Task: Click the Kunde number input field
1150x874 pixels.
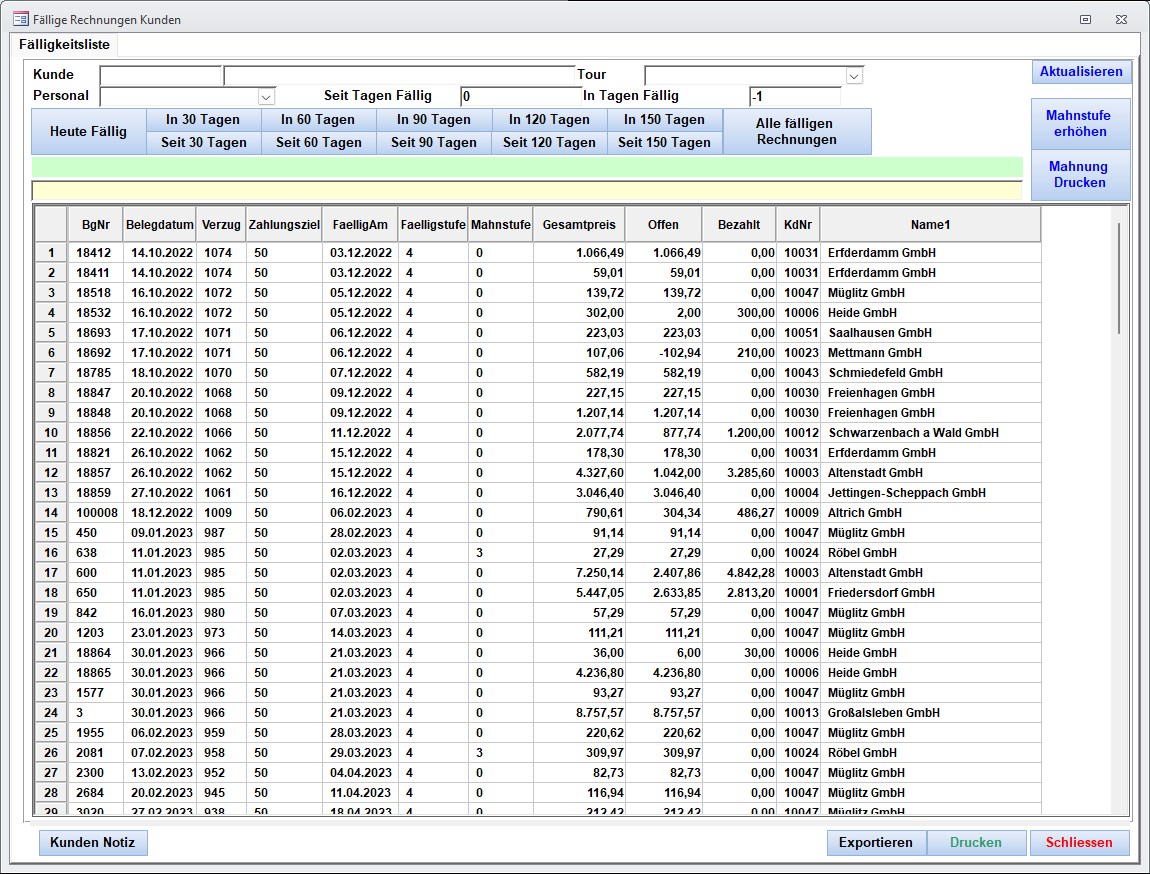Action: 160,76
